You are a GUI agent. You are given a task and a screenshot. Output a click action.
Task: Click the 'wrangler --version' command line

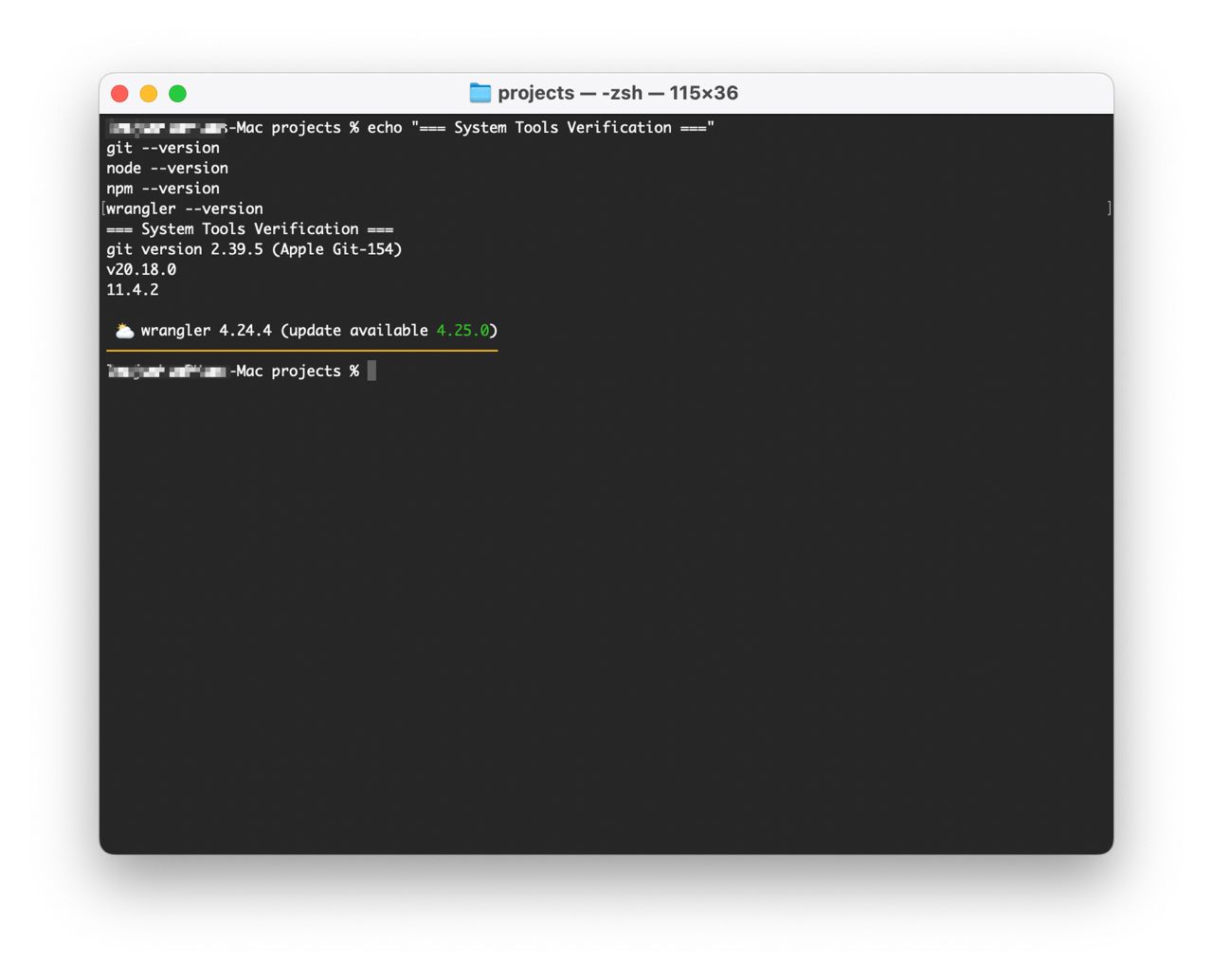[x=185, y=209]
